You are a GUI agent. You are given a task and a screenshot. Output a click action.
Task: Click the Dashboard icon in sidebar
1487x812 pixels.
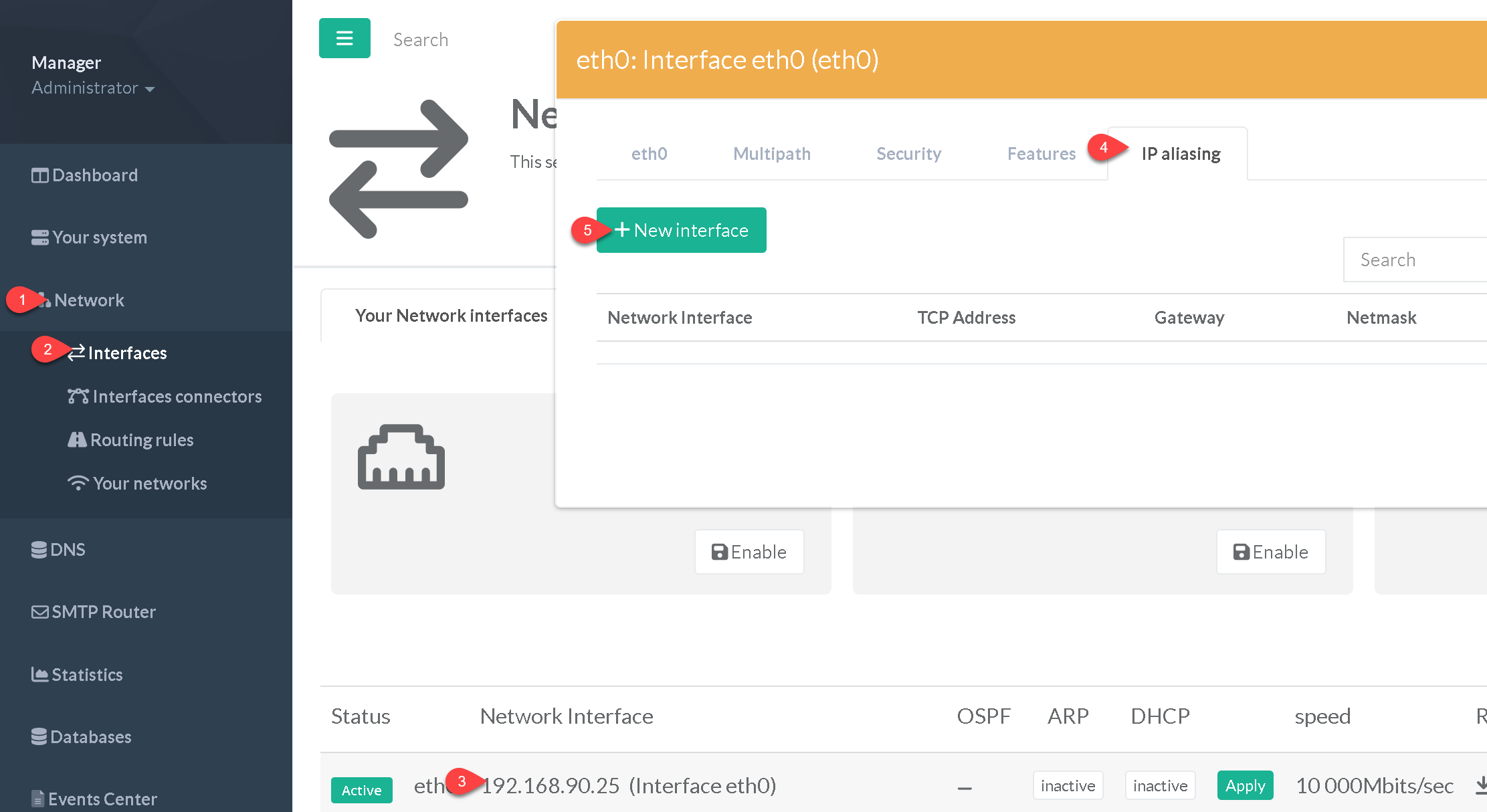tap(39, 175)
